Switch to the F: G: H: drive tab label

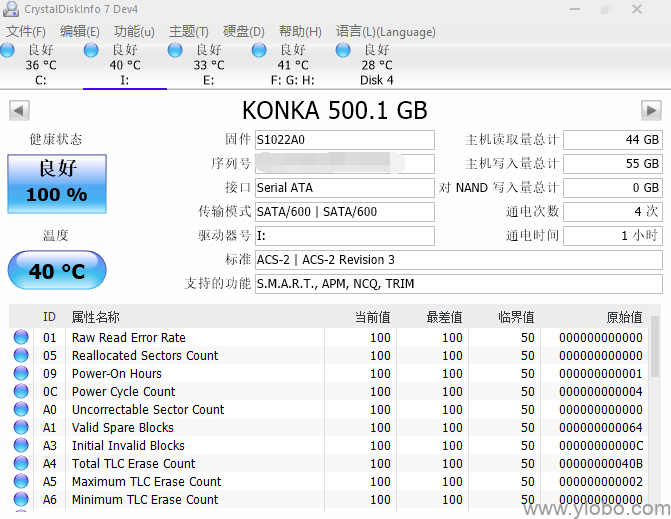coord(292,80)
